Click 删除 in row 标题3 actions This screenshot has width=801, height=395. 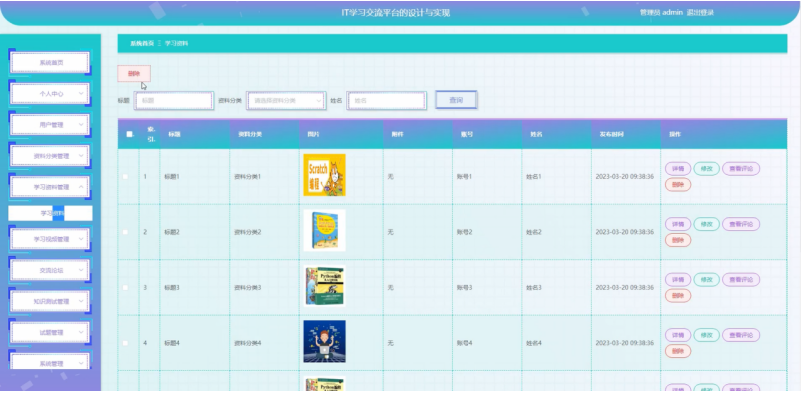click(678, 295)
